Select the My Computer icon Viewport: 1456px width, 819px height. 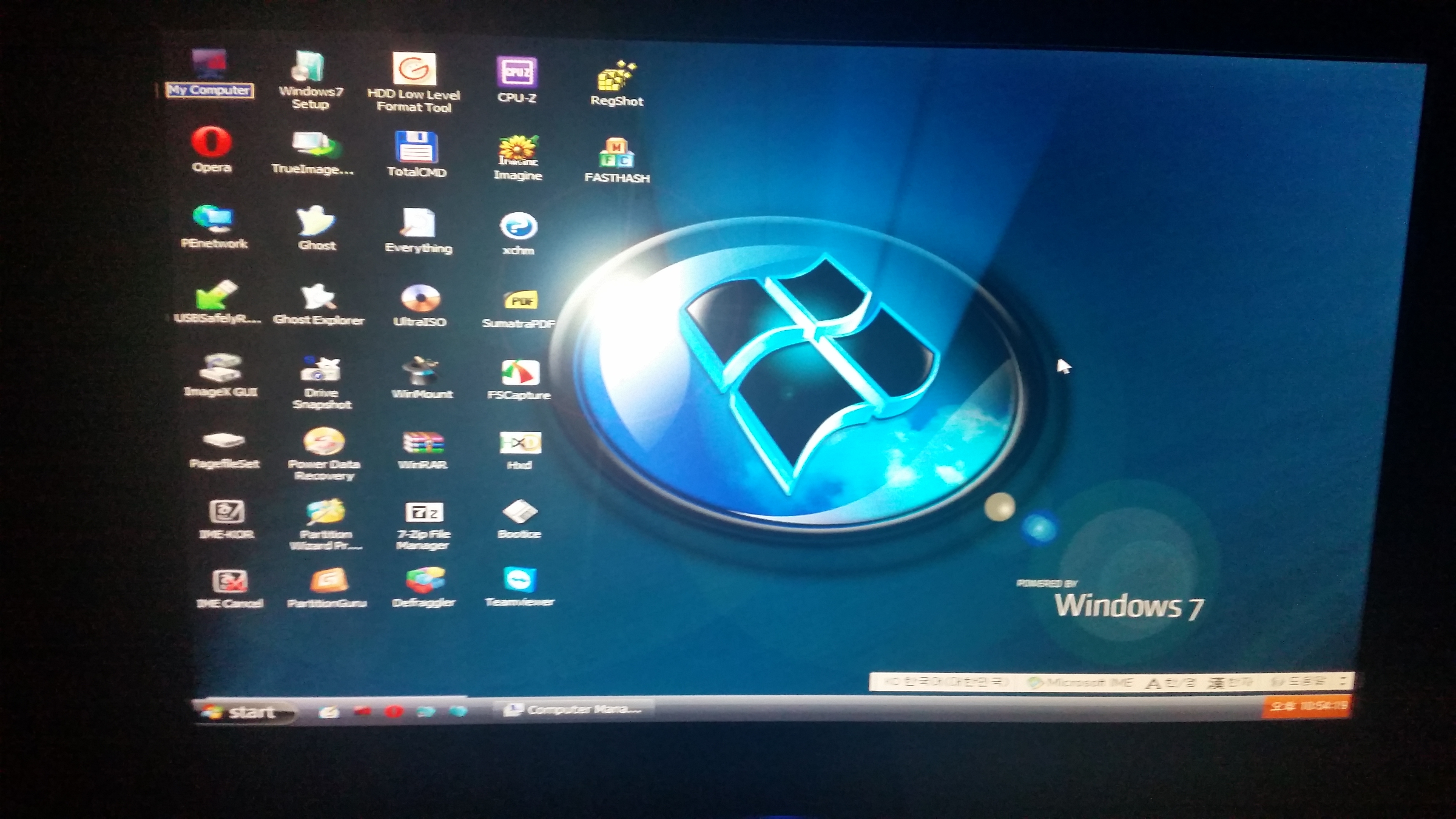pyautogui.click(x=209, y=66)
